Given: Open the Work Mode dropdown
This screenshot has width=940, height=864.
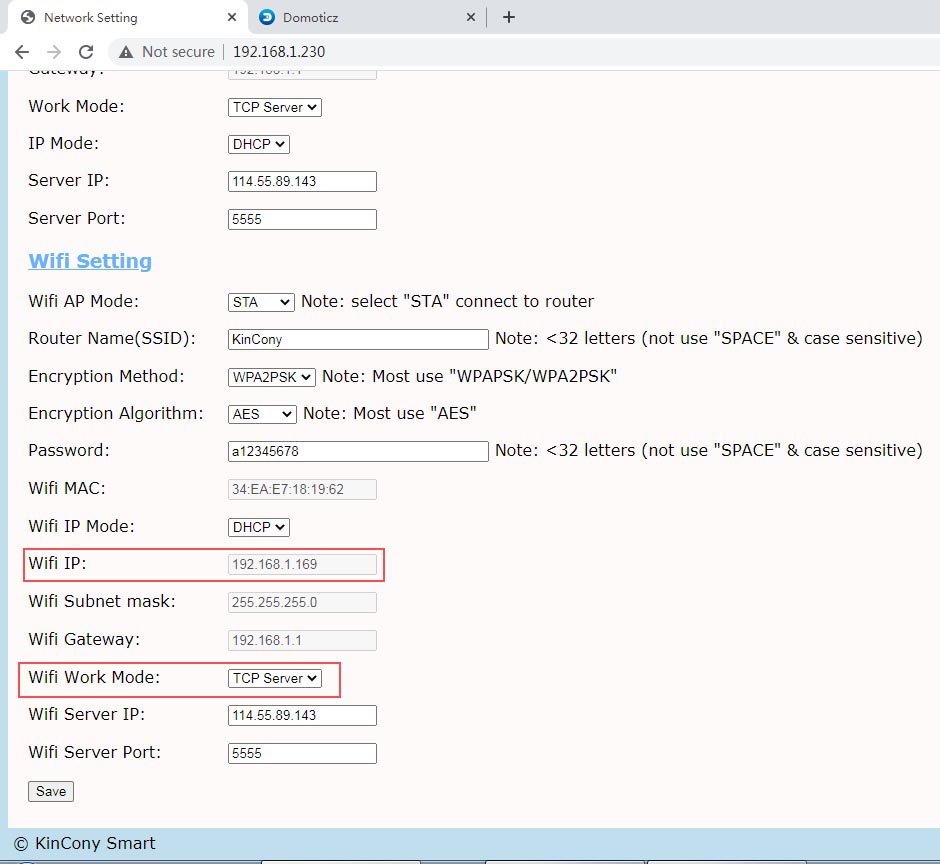Looking at the screenshot, I should point(275,107).
